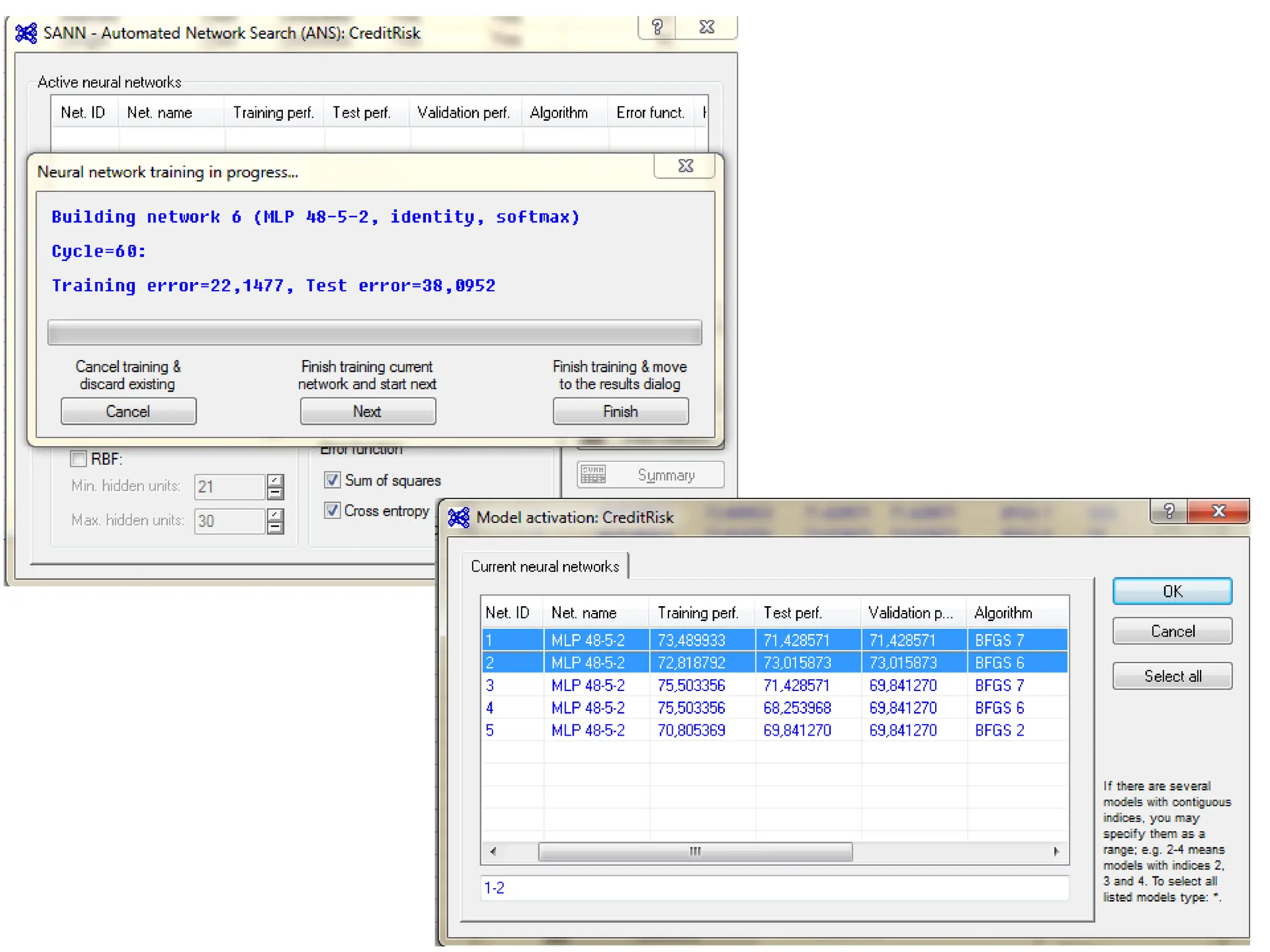1270x952 pixels.
Task: Uncheck Sum of squares error function
Action: 332,480
